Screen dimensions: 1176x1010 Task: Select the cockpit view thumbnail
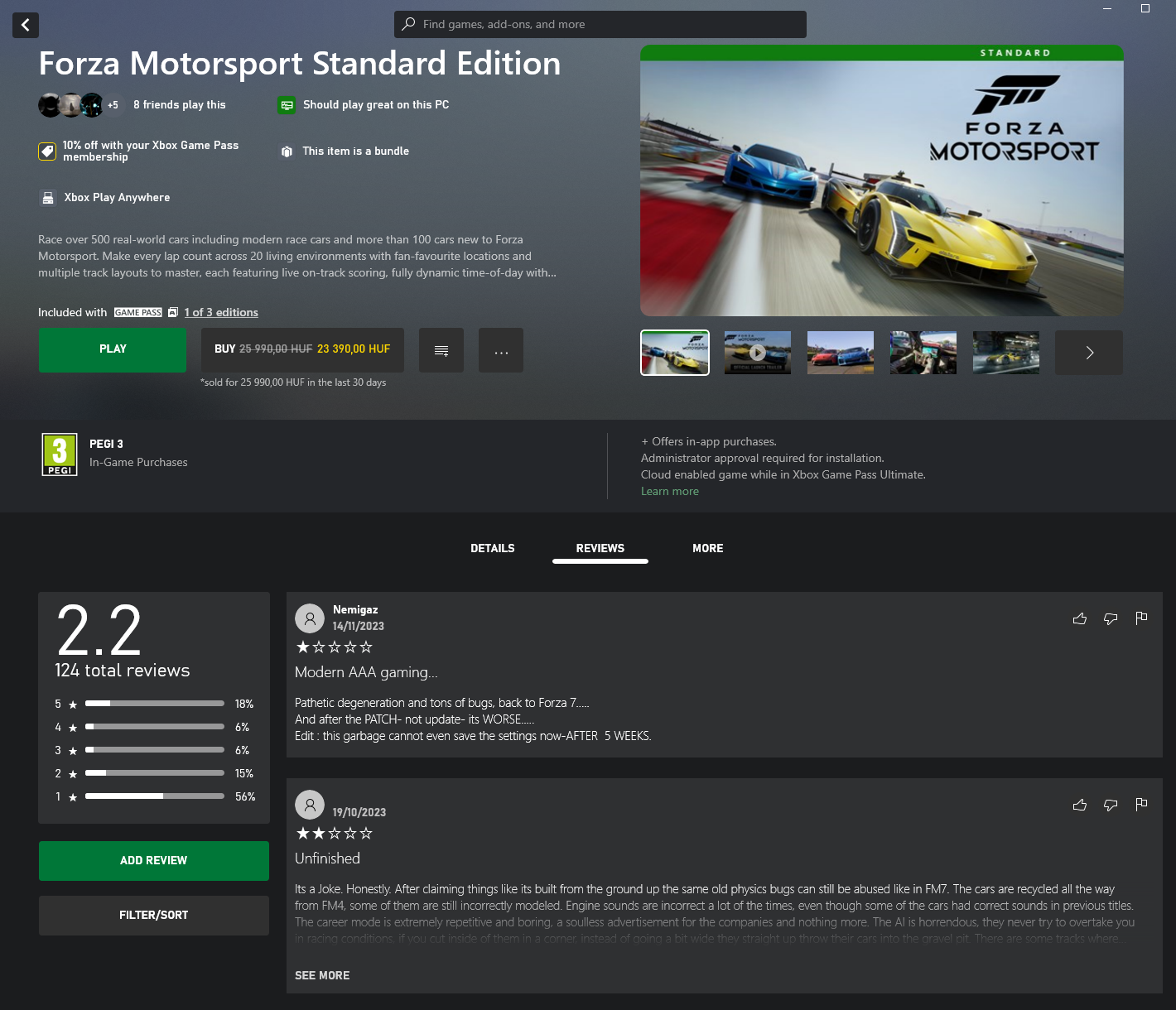tap(923, 353)
